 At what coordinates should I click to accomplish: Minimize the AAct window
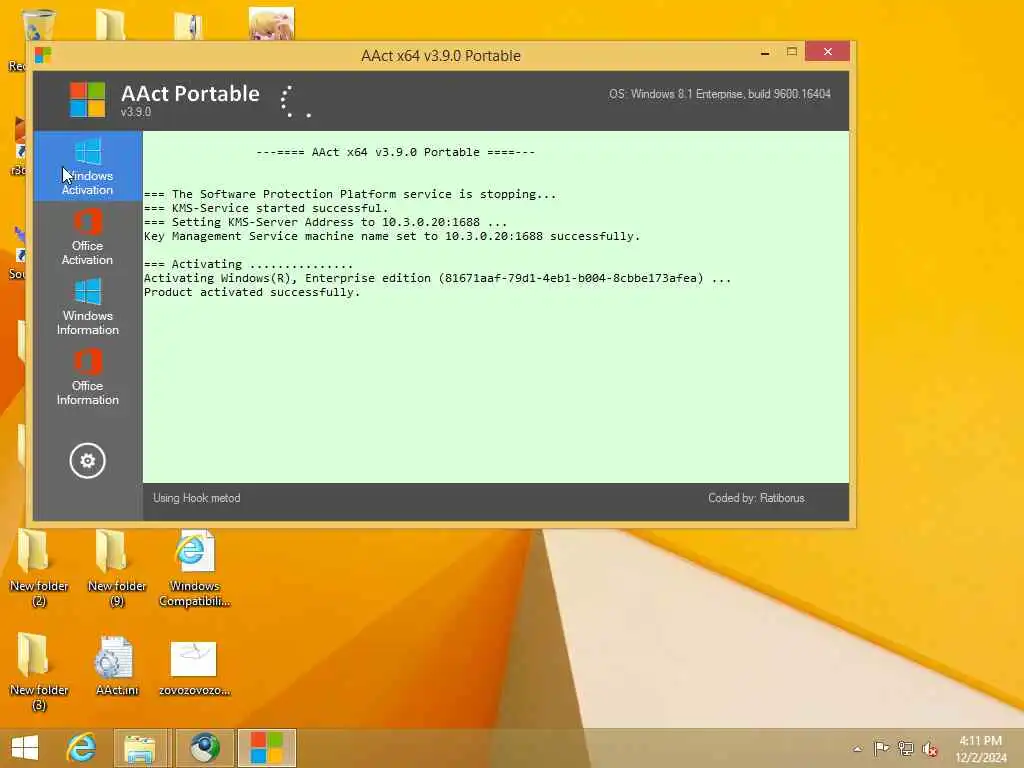(x=765, y=52)
